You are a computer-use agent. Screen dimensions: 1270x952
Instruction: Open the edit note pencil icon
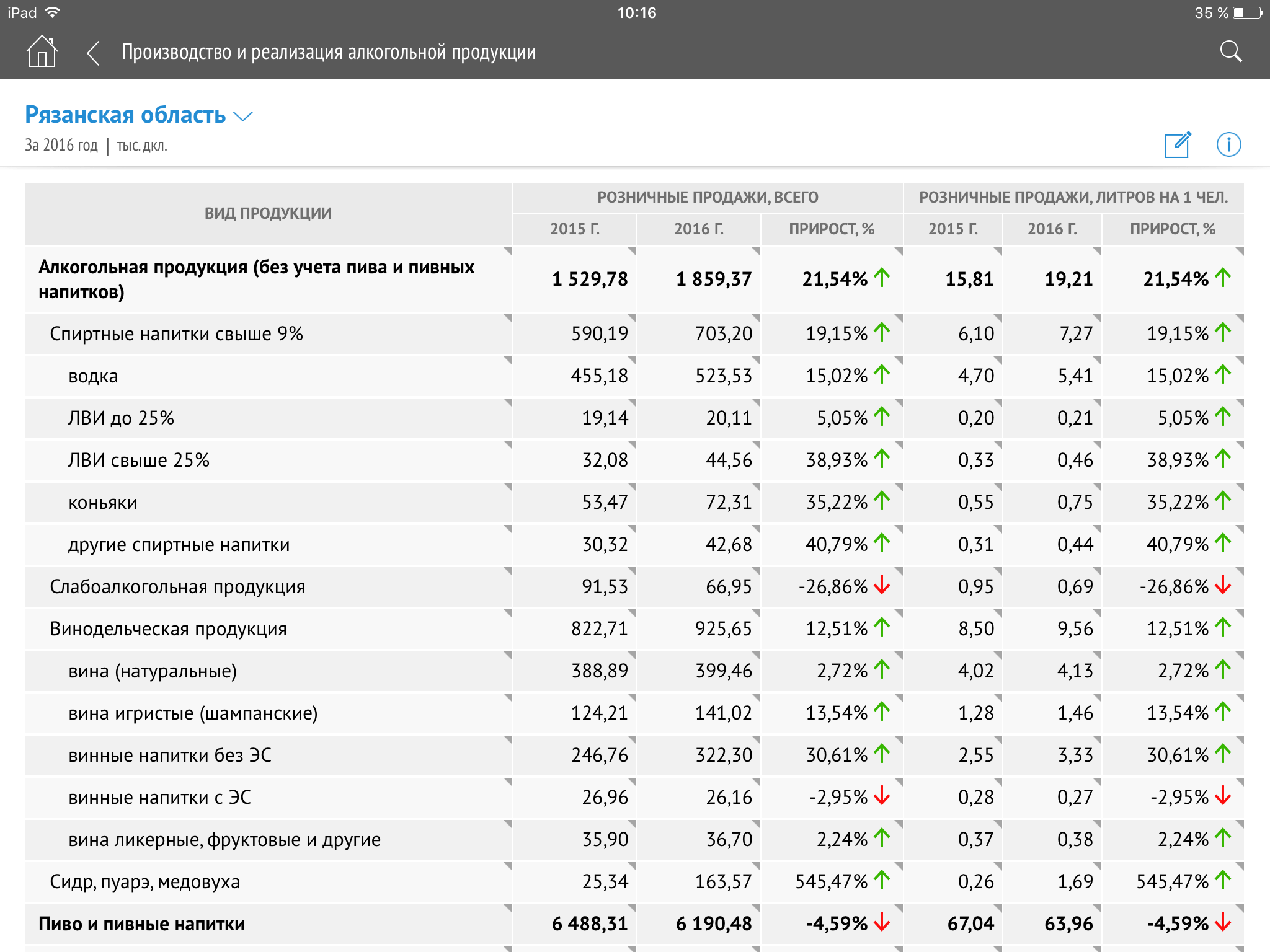coord(1177,145)
